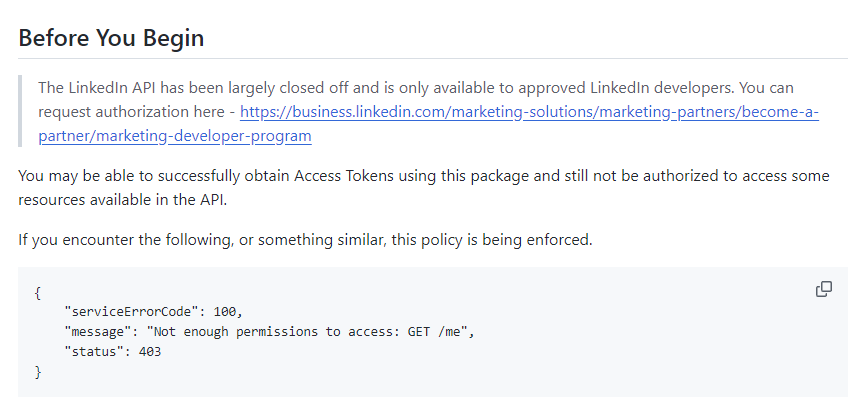866x418 pixels.
Task: Open the LinkedIn marketing developer program link
Action: [529, 112]
